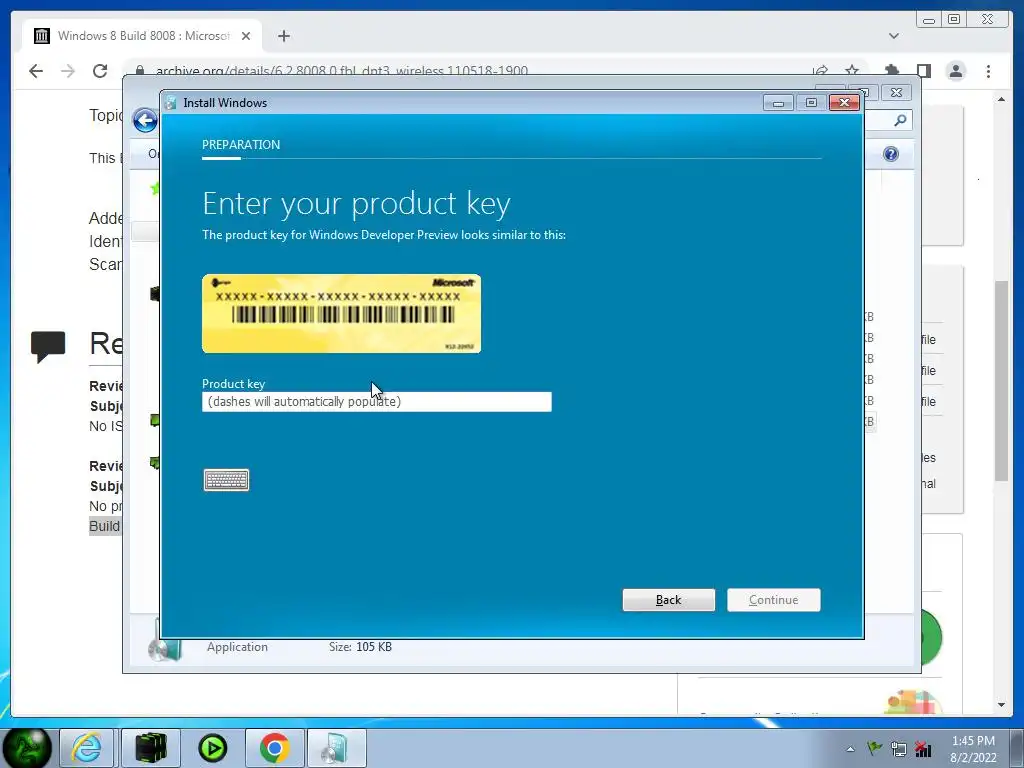Screen dimensions: 1024x768
Task: Close the Windows 8 Build 8008 tab
Action: tap(246, 36)
